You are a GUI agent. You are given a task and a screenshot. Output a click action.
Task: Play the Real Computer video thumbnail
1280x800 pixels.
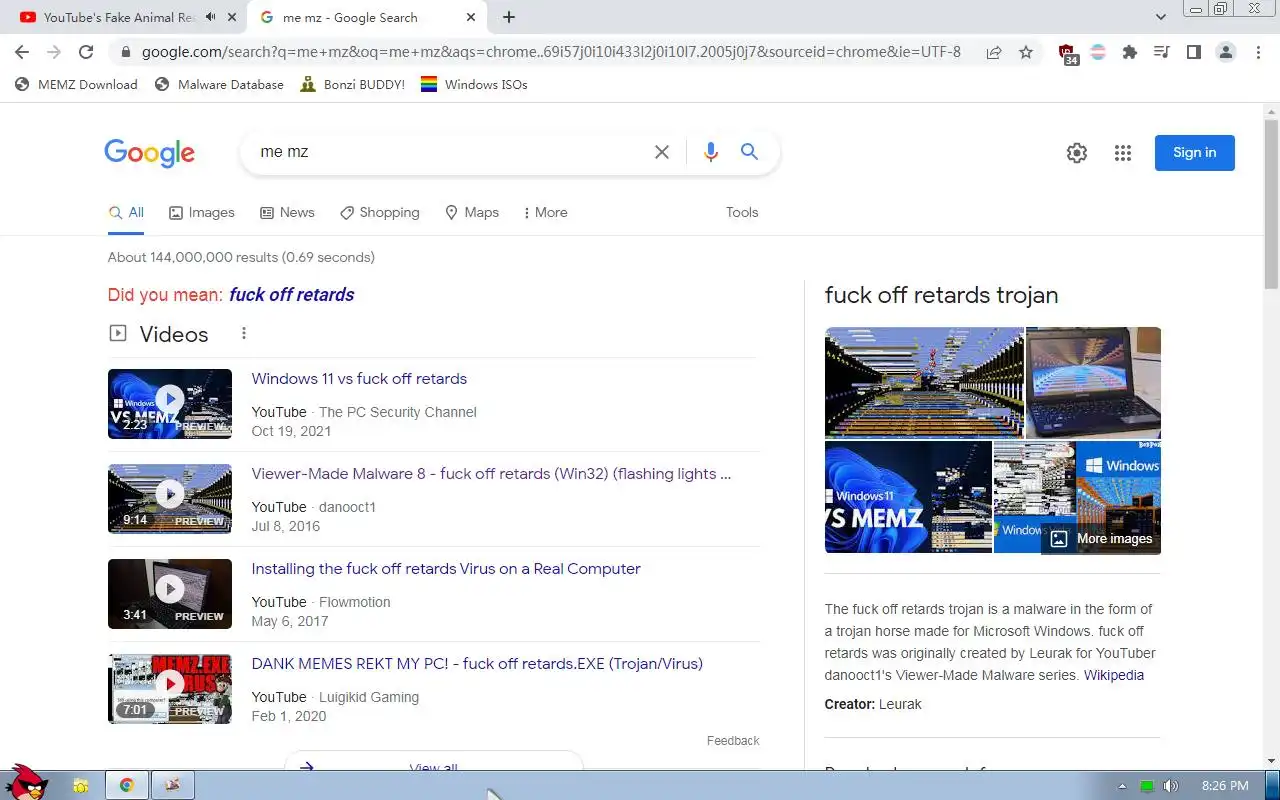point(170,594)
